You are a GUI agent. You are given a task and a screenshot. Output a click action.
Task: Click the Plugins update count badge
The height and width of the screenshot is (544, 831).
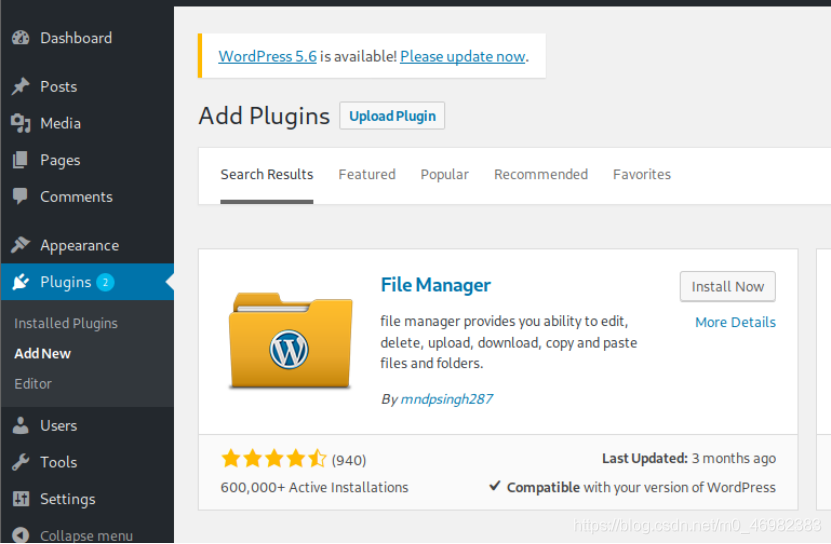click(105, 282)
